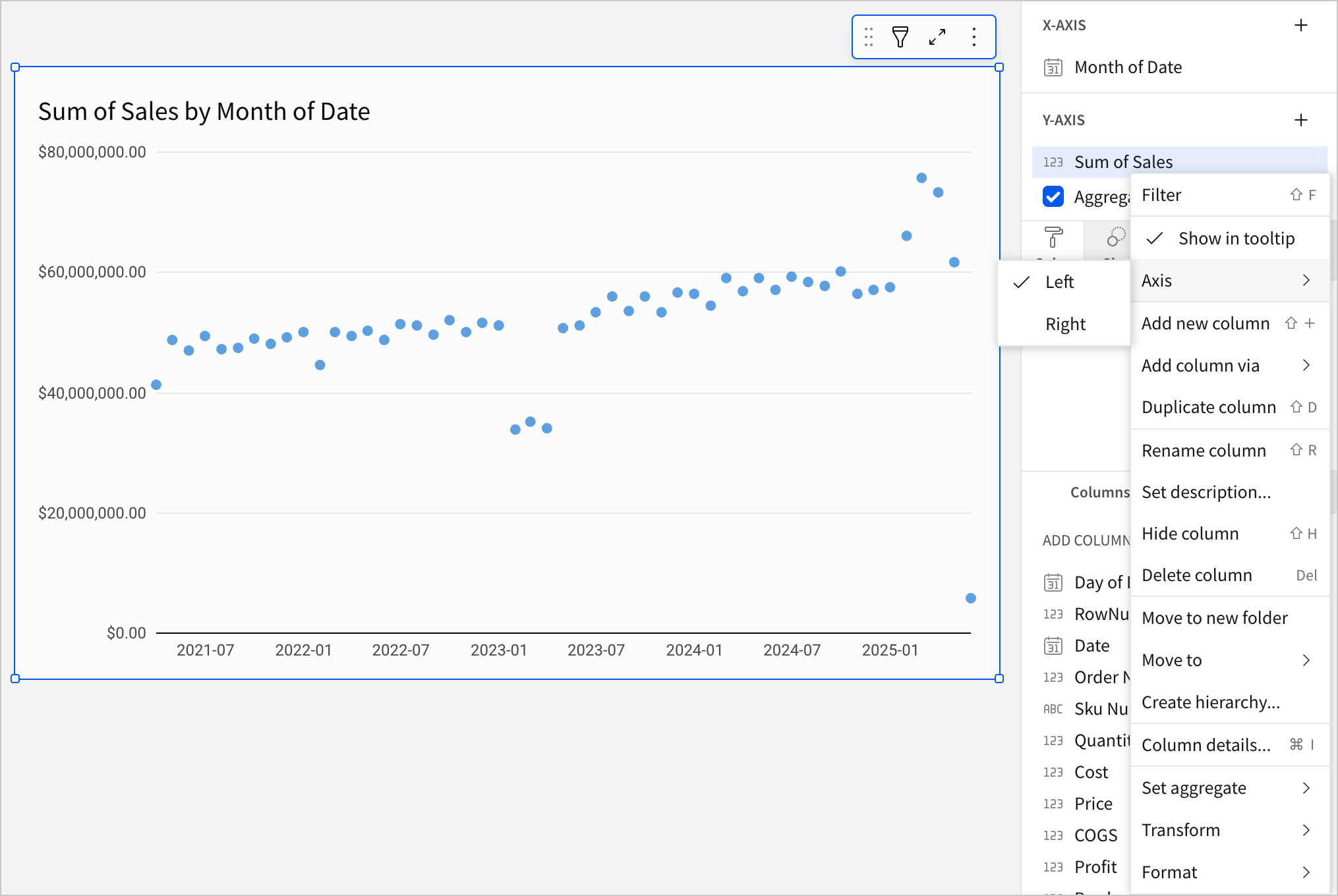Choose Hide column

point(1230,534)
